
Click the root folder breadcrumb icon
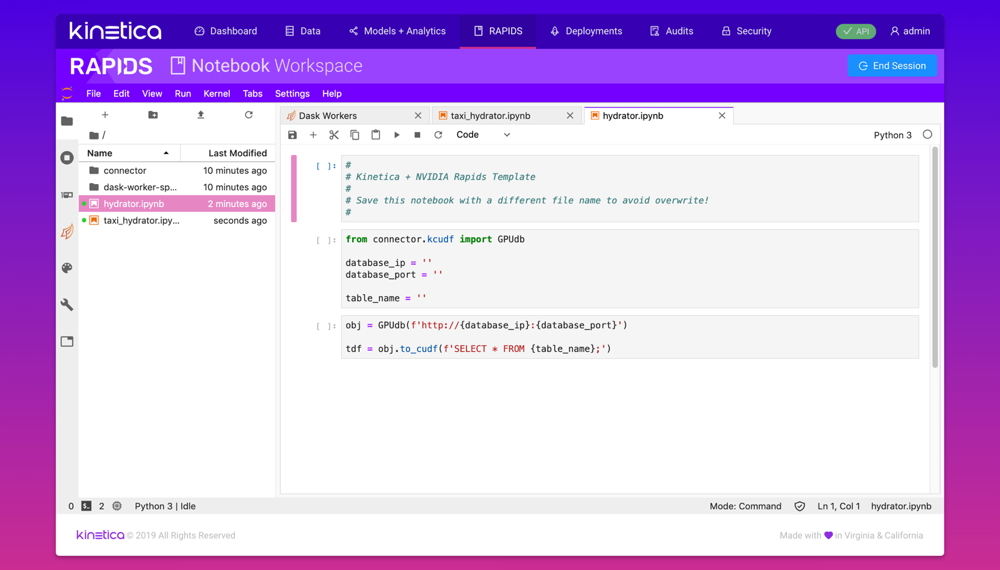pyautogui.click(x=94, y=135)
